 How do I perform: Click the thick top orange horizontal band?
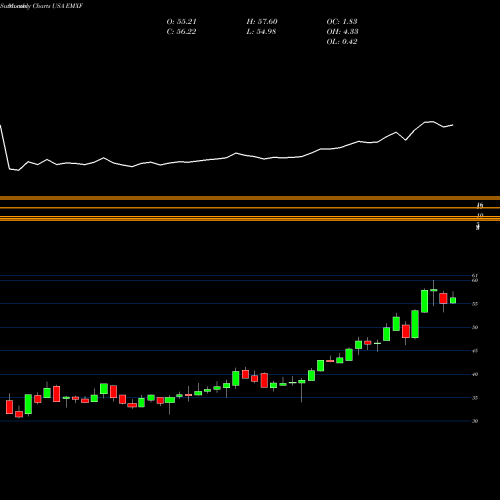coord(250,198)
